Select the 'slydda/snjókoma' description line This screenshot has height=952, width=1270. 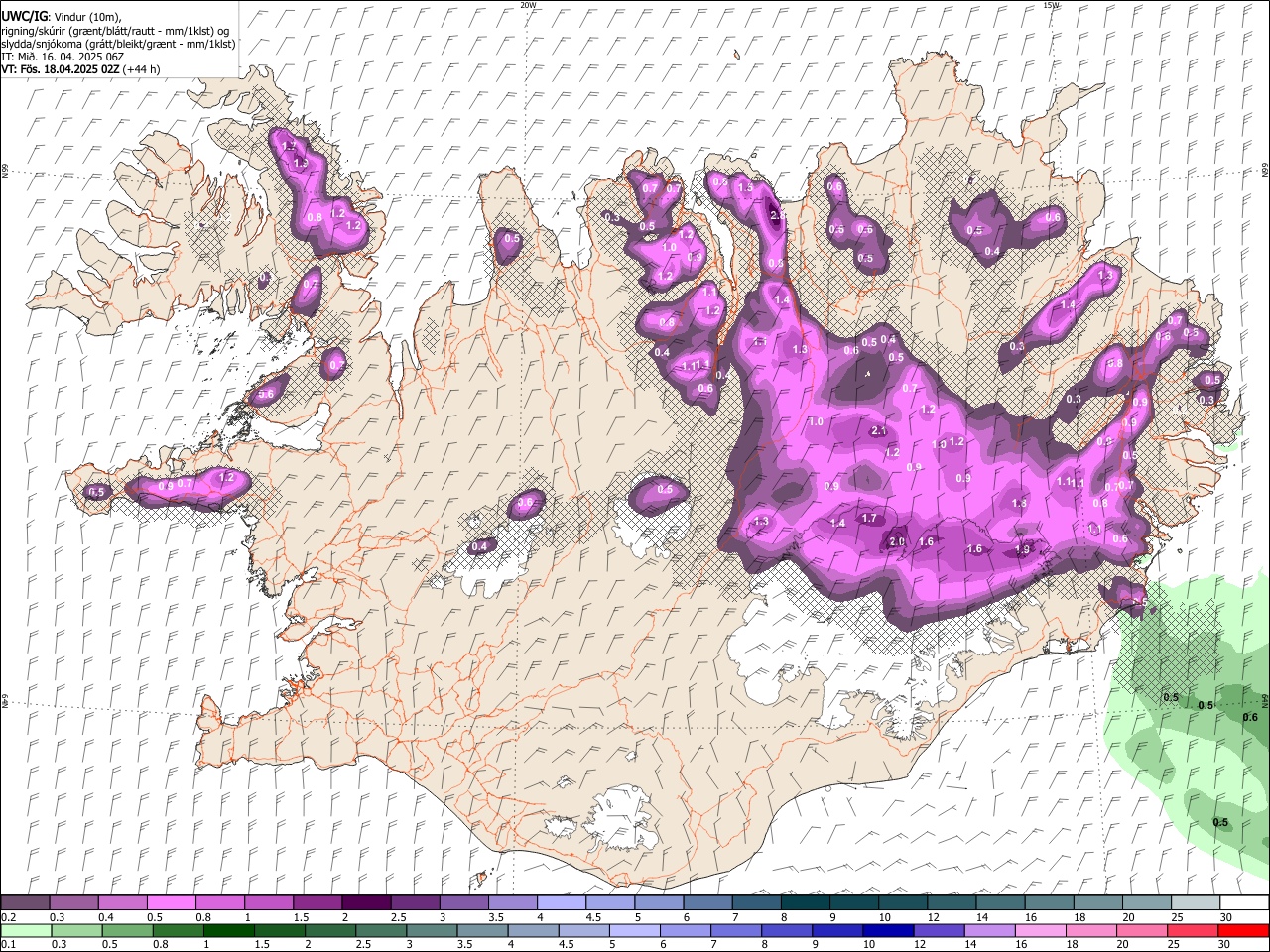click(x=118, y=44)
